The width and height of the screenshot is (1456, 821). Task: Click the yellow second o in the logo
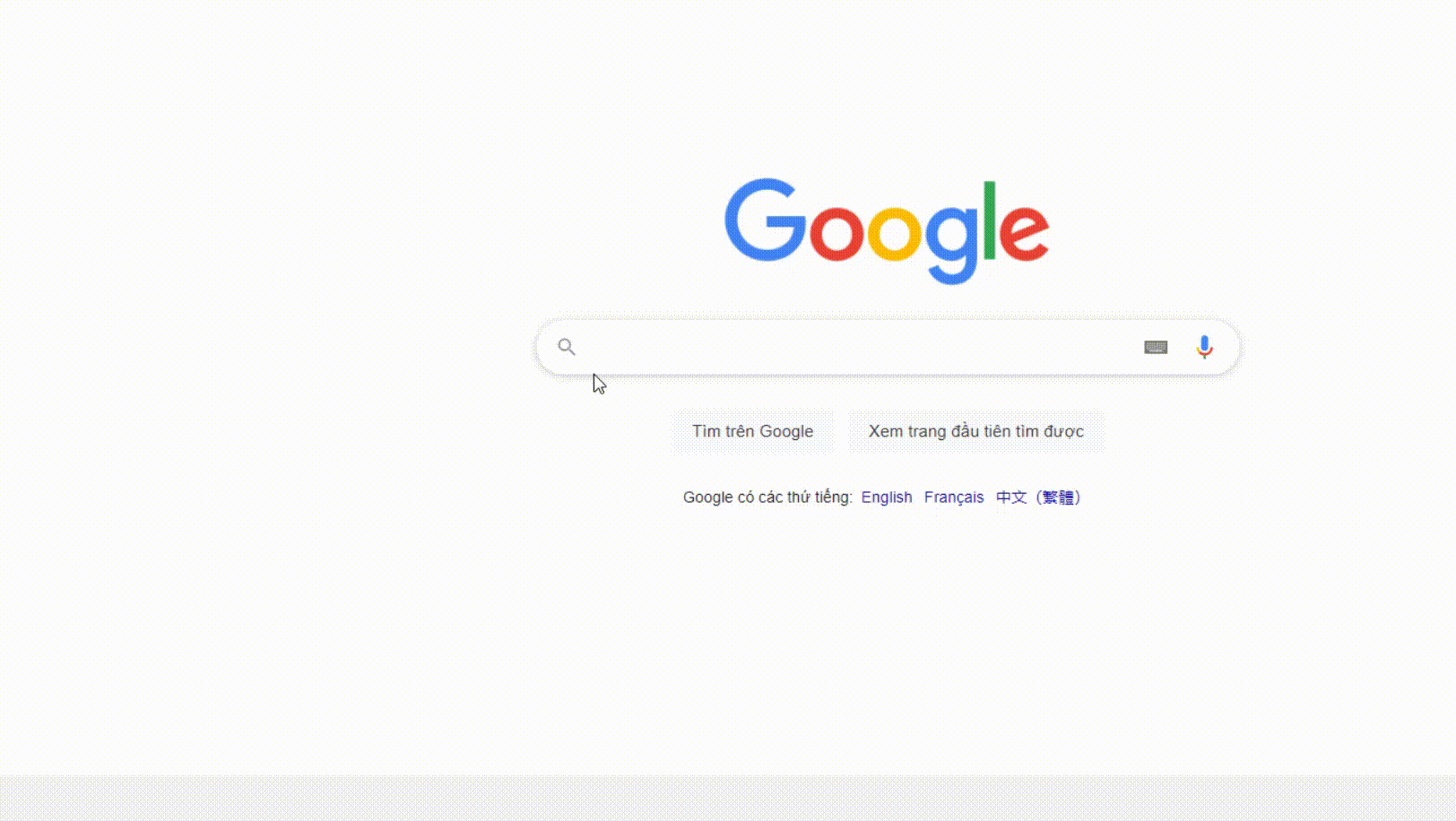(894, 231)
